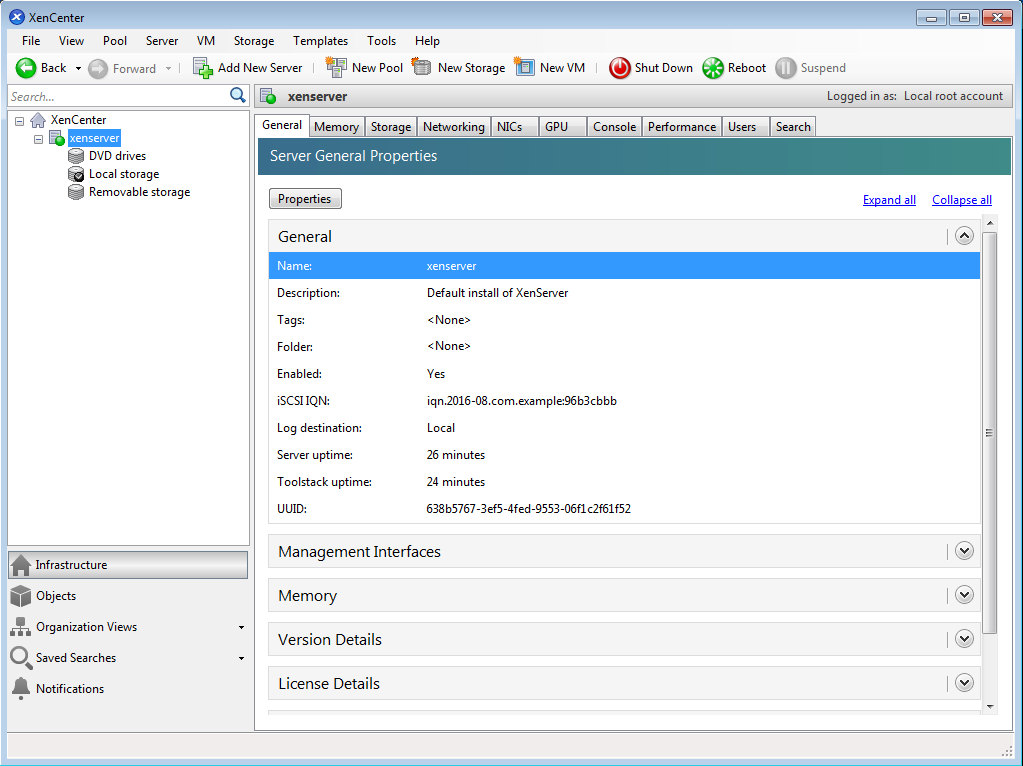Click the Expand all link
Viewport: 1023px width, 766px height.
(x=889, y=200)
